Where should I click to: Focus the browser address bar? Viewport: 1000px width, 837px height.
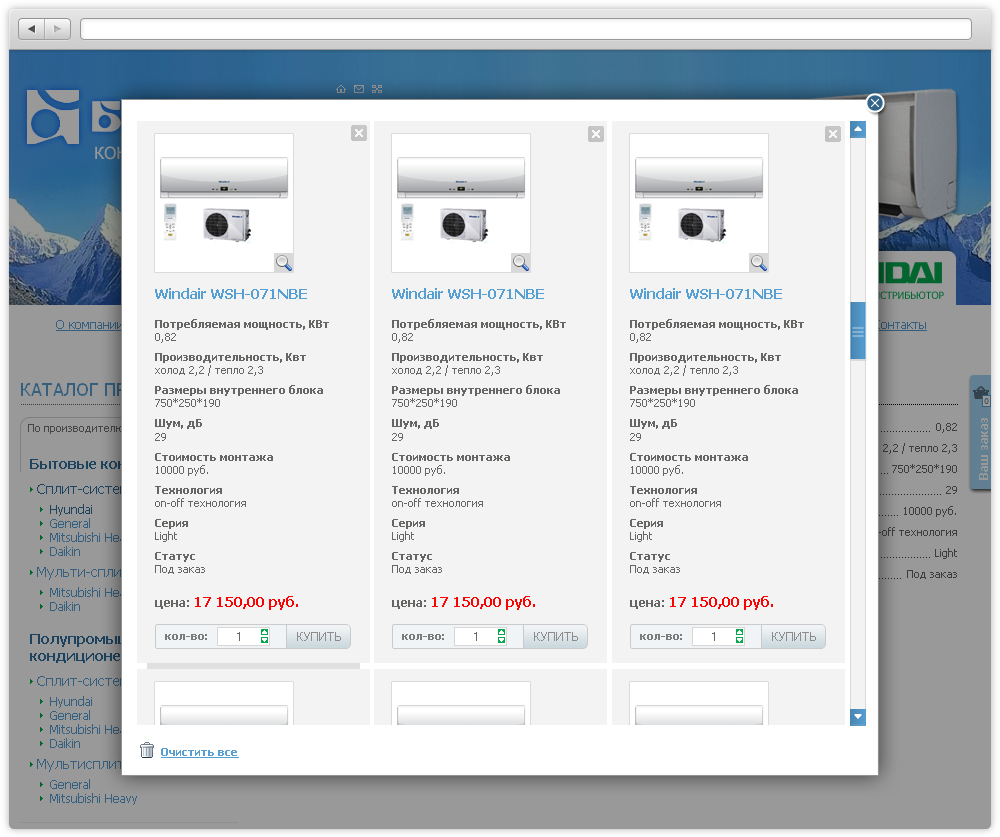tap(526, 29)
